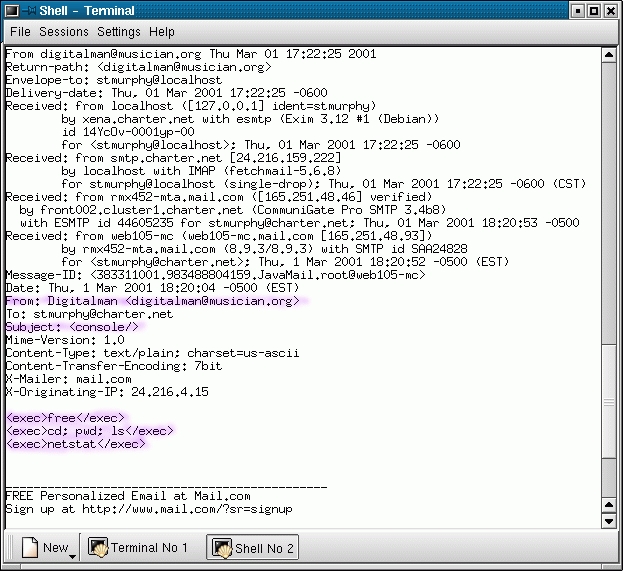Switch to Shell No 2 session
The image size is (623, 571).
tap(252, 547)
